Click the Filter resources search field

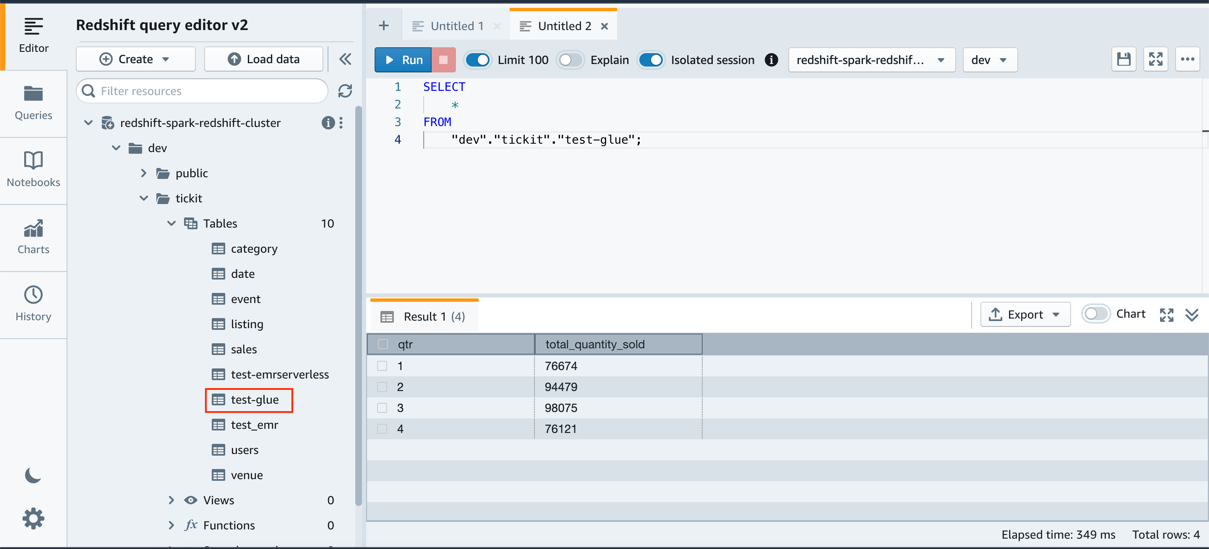click(x=203, y=91)
